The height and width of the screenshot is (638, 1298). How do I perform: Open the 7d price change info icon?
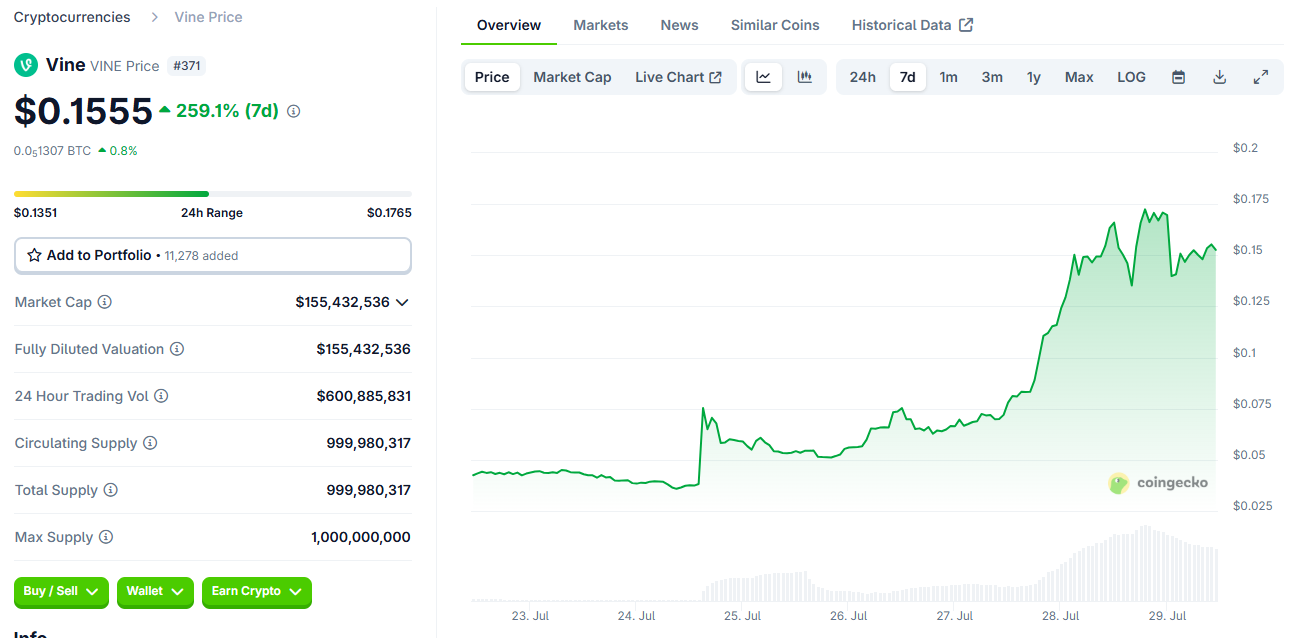tap(293, 111)
